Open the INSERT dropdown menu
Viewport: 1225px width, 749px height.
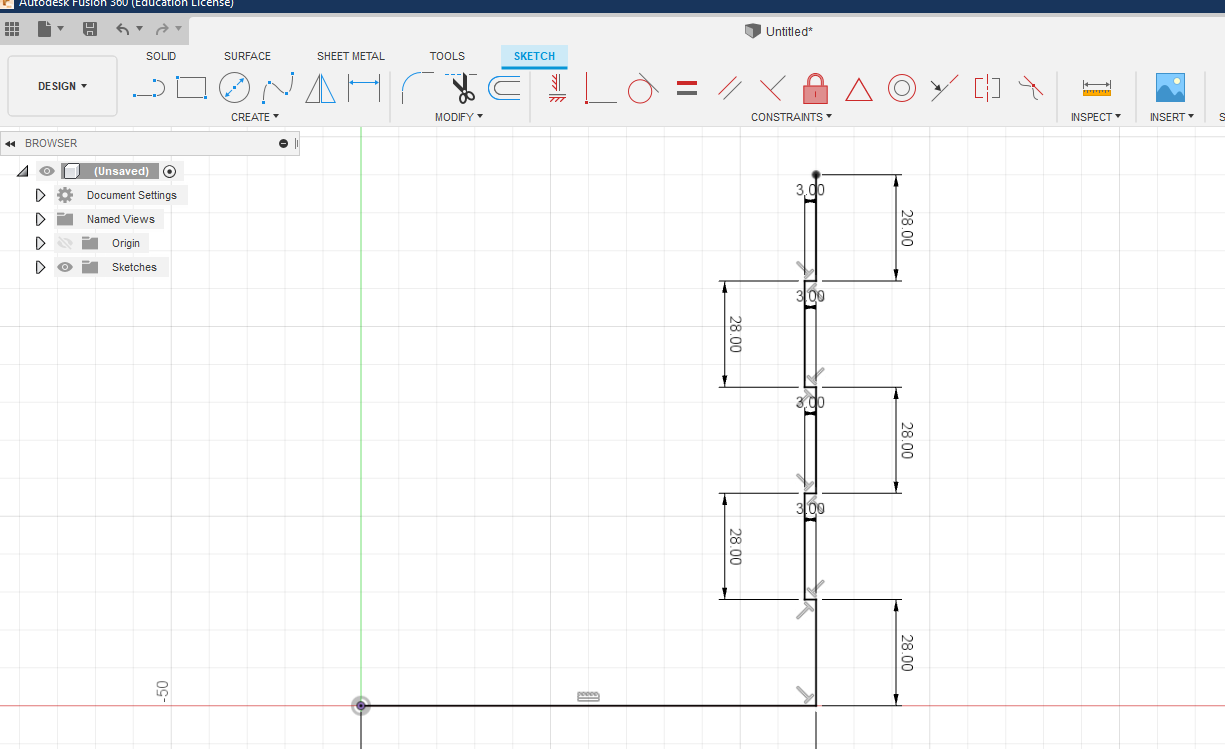coord(1171,117)
